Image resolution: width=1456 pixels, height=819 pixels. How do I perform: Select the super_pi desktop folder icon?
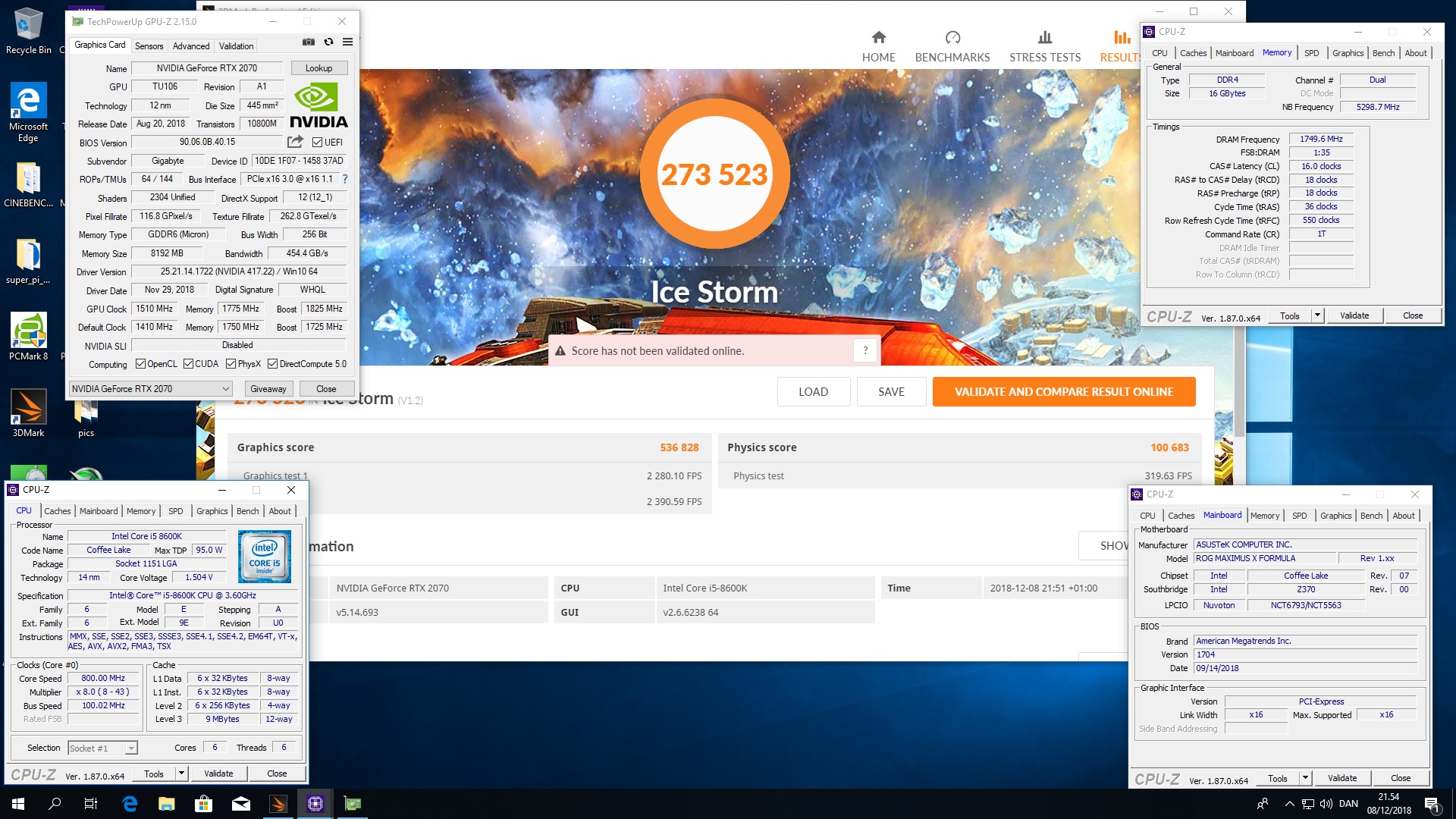pyautogui.click(x=29, y=262)
